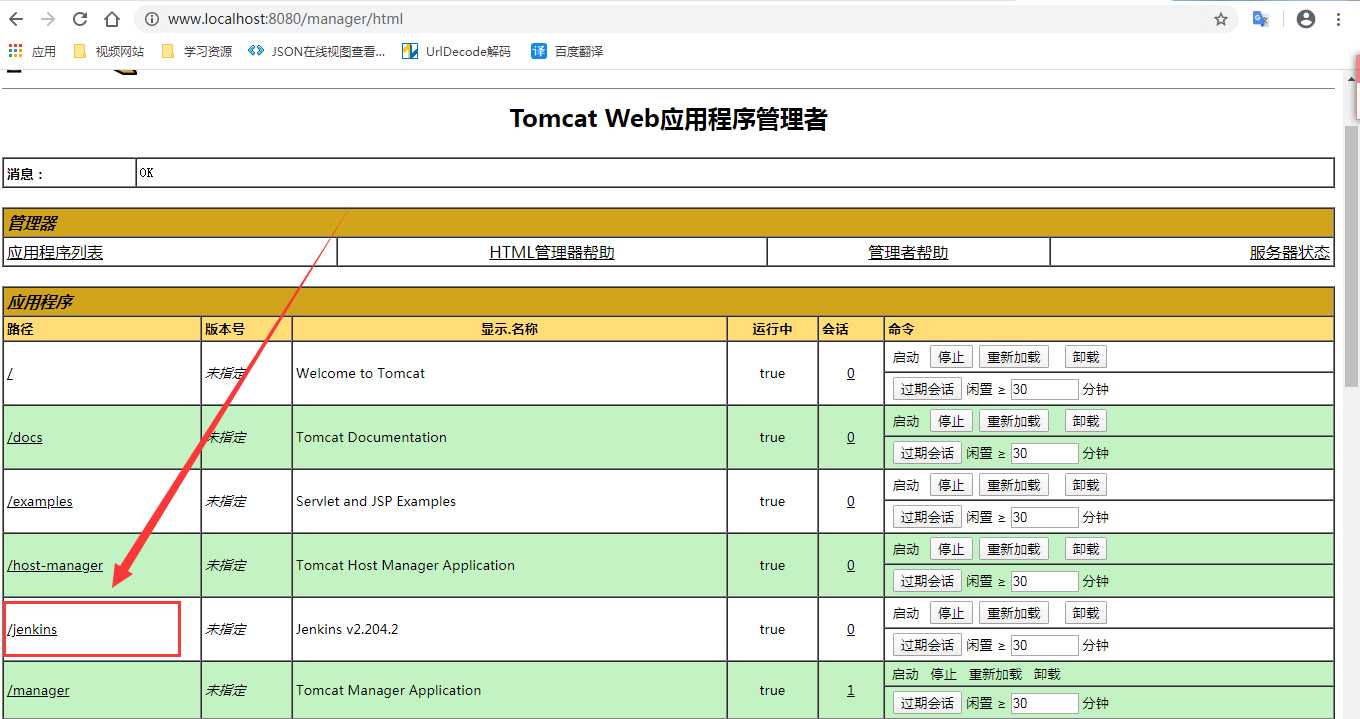Open the 学习资源 bookmark folder
This screenshot has height=719, width=1360.
[197, 51]
